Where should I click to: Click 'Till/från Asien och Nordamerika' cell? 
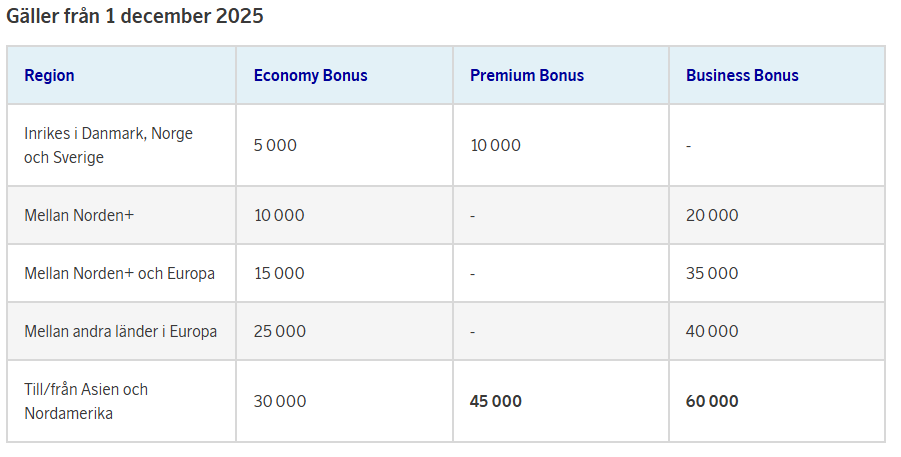[86, 401]
